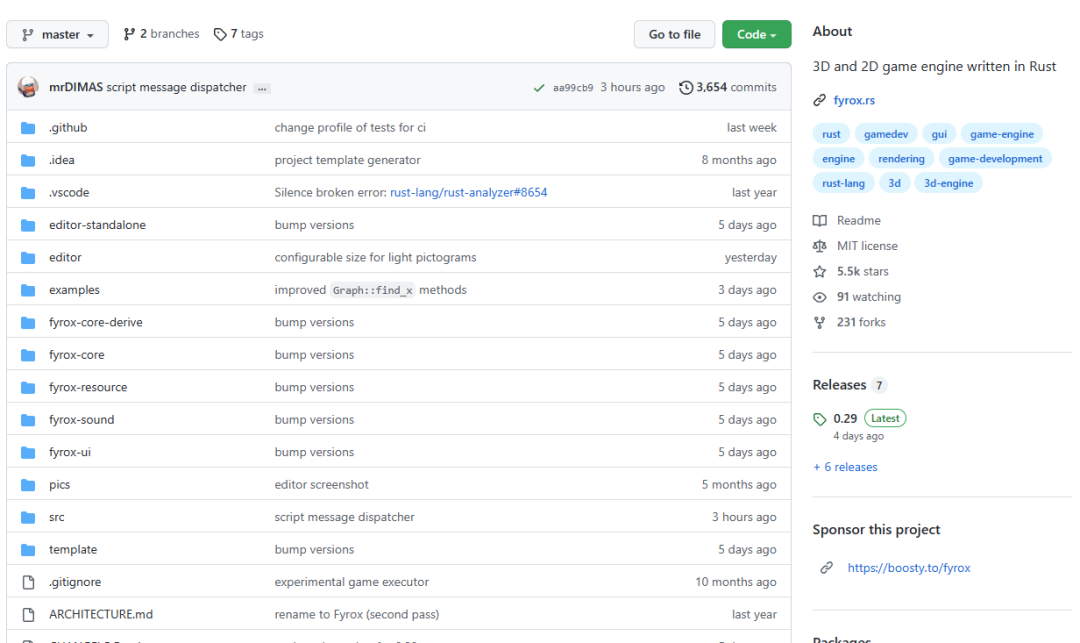Click the star icon beside 5.5k stars
The image size is (1080, 643).
[x=821, y=271]
